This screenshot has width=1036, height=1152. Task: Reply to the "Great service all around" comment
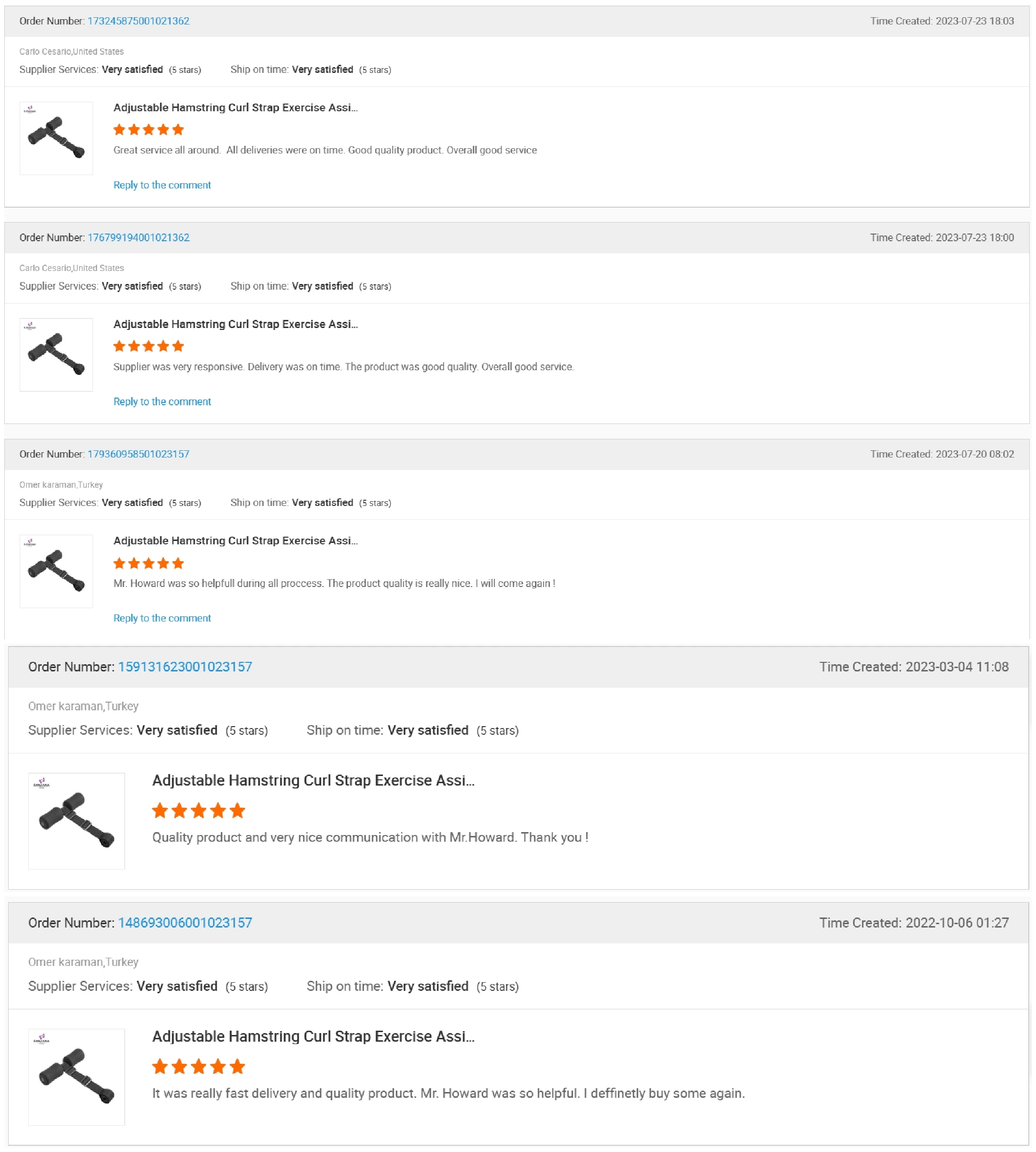[162, 185]
